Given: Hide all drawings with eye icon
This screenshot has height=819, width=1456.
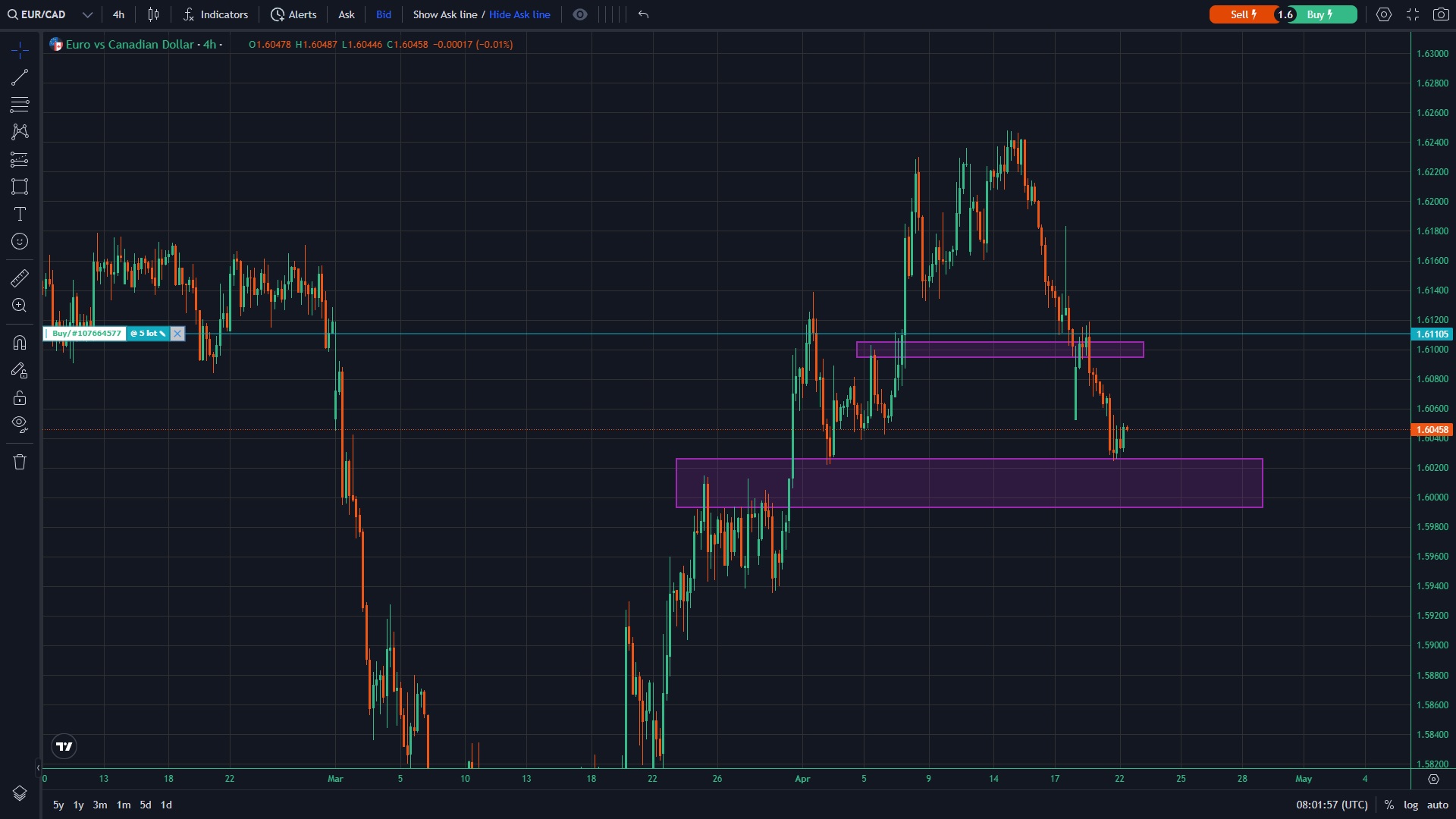Looking at the screenshot, I should pyautogui.click(x=20, y=424).
